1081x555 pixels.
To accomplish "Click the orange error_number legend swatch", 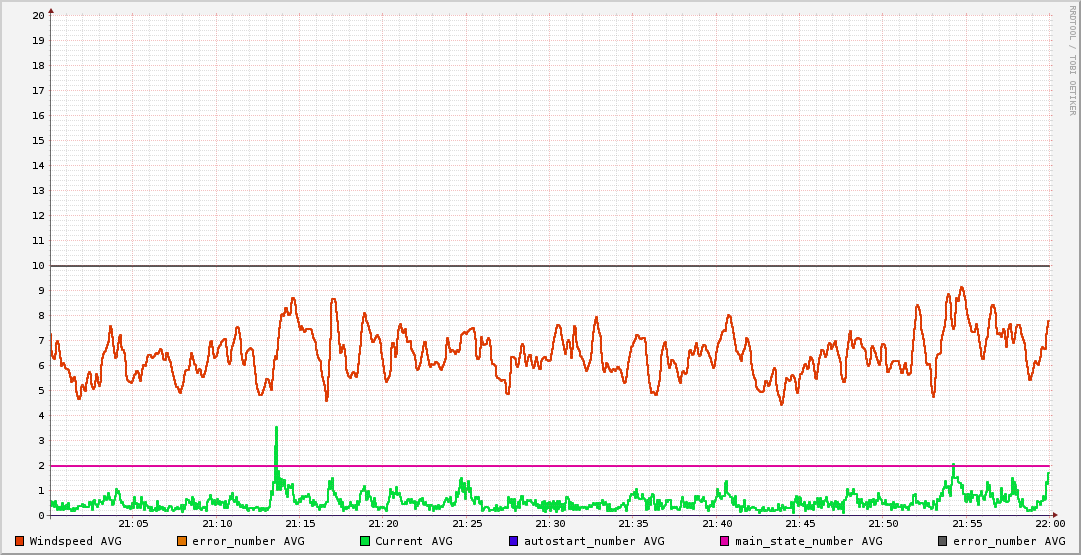I will pos(181,541).
